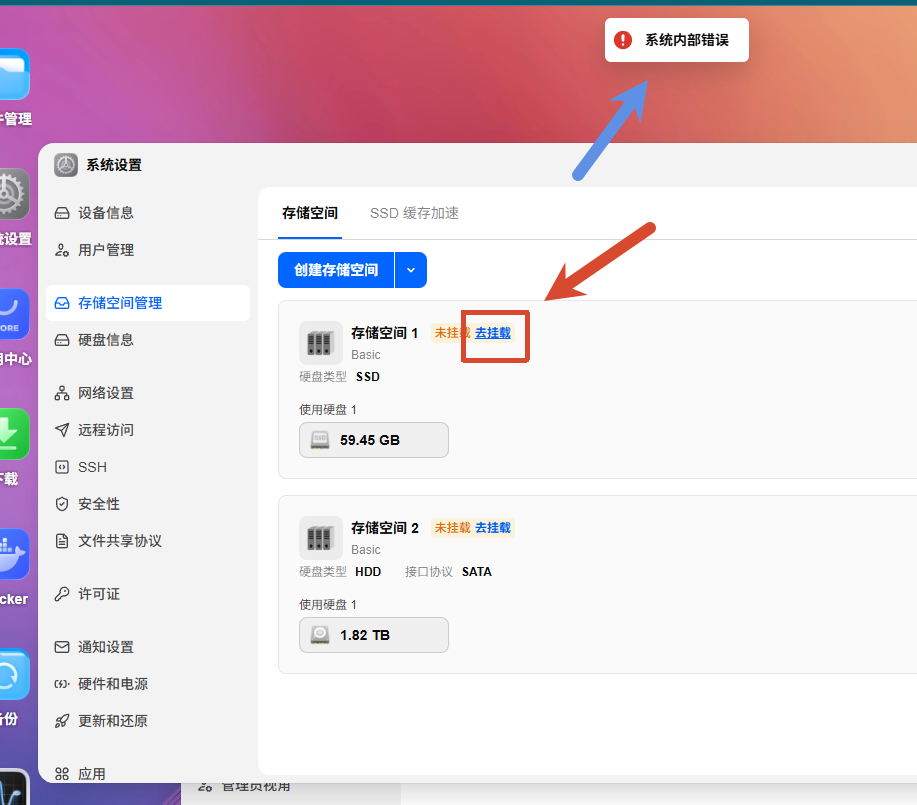The height and width of the screenshot is (805, 917).
Task: Click the 应用 grid icon
Action: tap(62, 774)
